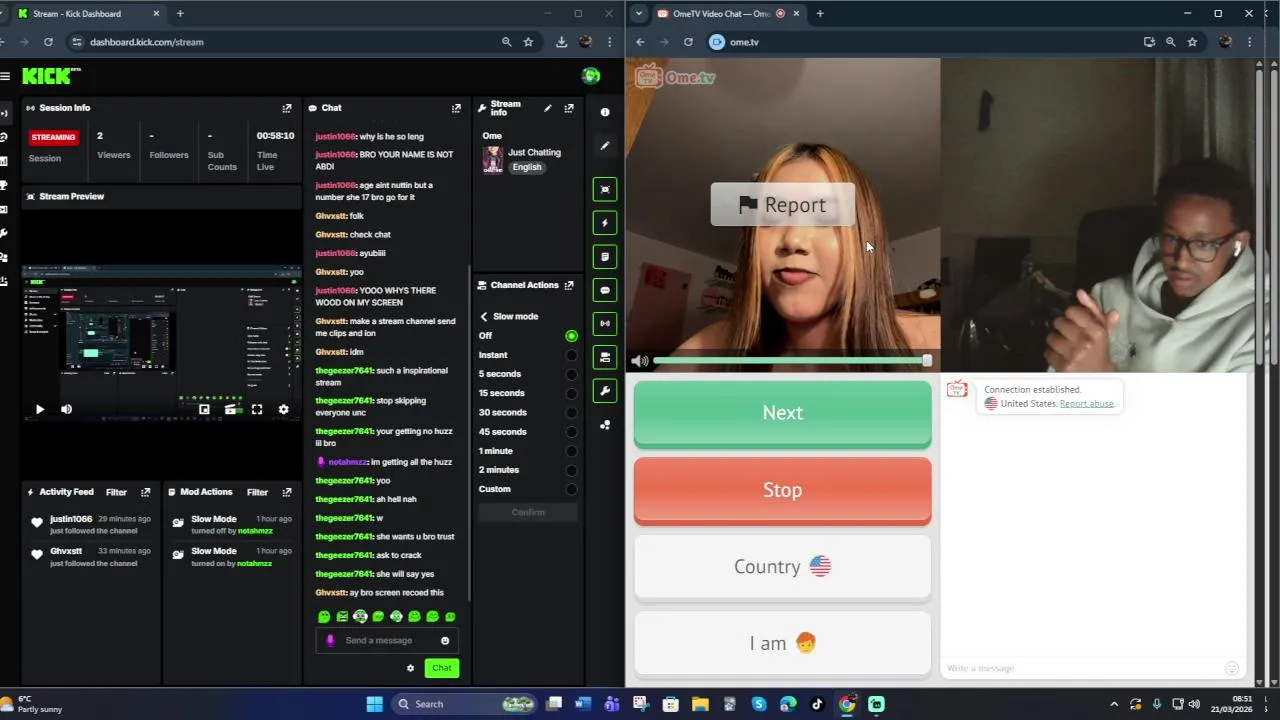1280x720 pixels.
Task: Enter fullscreen in stream preview
Action: [x=257, y=409]
